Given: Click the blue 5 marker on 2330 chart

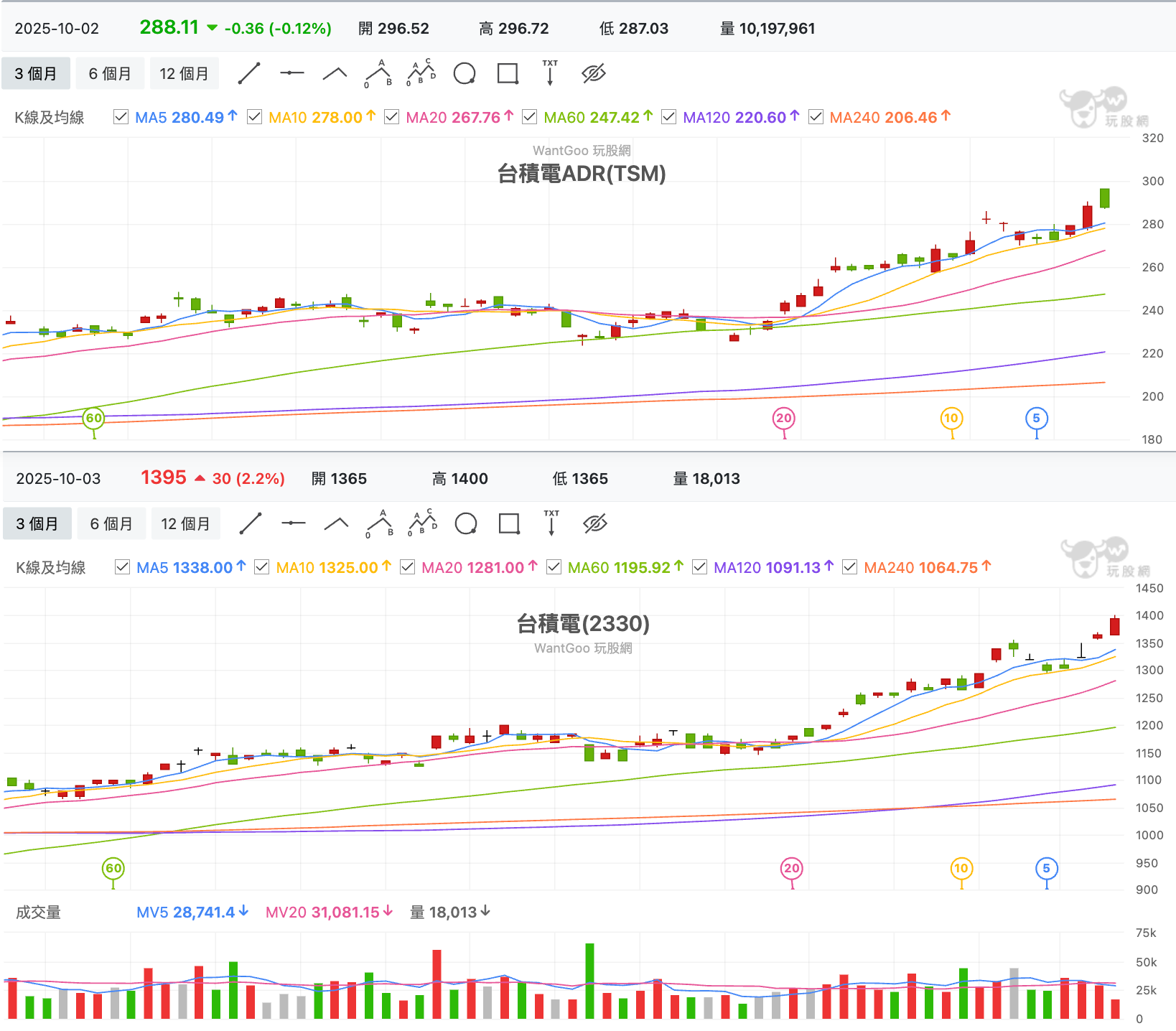Looking at the screenshot, I should point(1047,868).
